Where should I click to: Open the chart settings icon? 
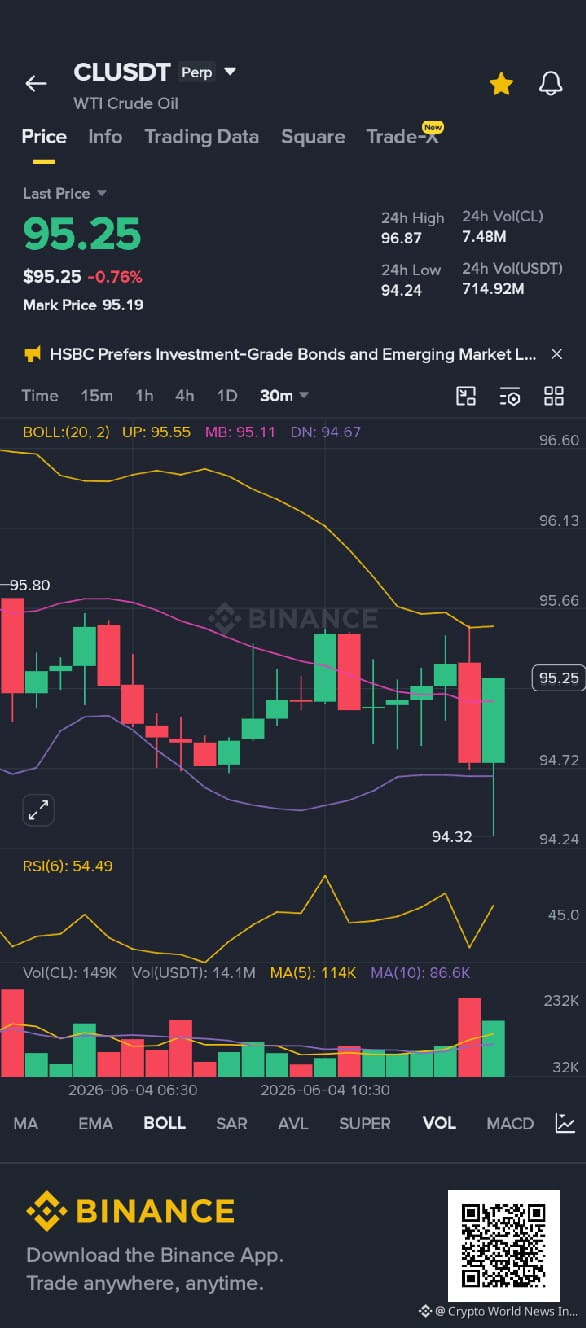510,396
